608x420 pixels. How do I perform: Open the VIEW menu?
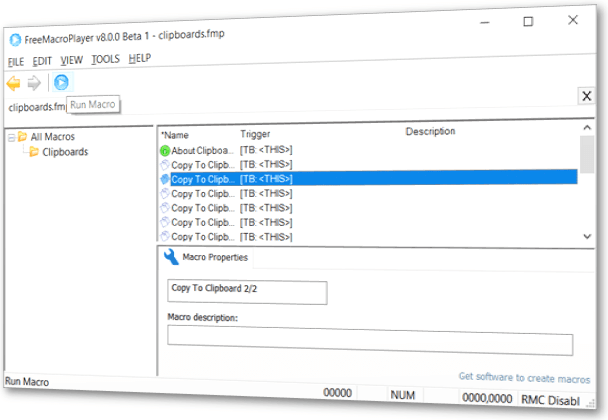[71, 60]
